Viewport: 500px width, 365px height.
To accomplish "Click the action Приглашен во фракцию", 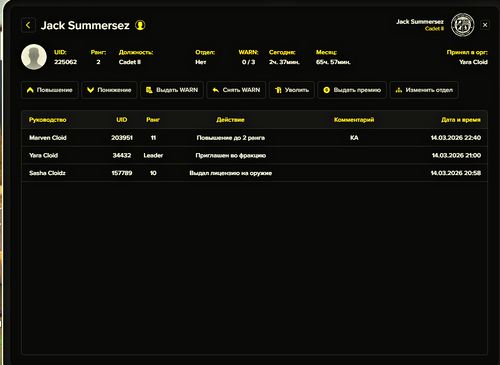I will (231, 155).
